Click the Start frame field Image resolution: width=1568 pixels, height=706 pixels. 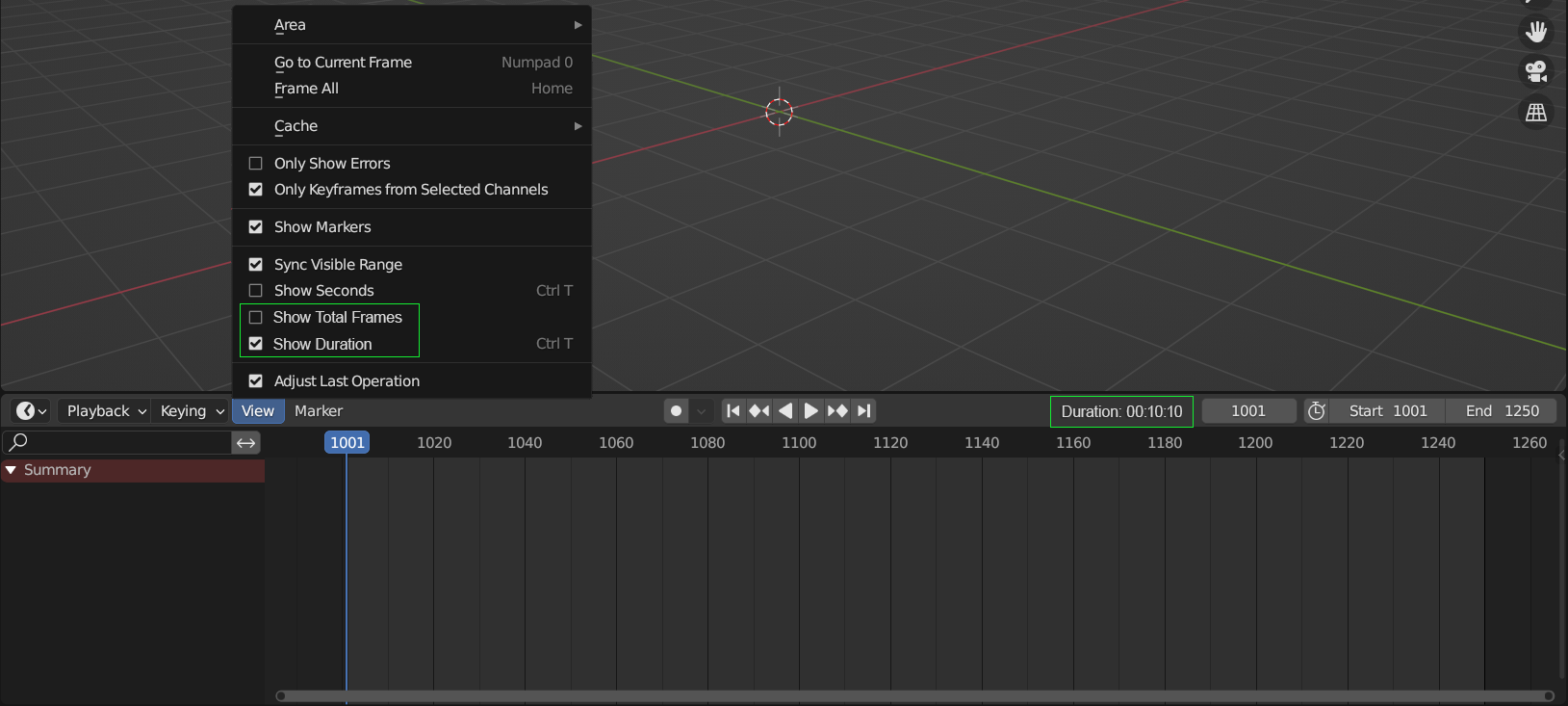pyautogui.click(x=1387, y=411)
